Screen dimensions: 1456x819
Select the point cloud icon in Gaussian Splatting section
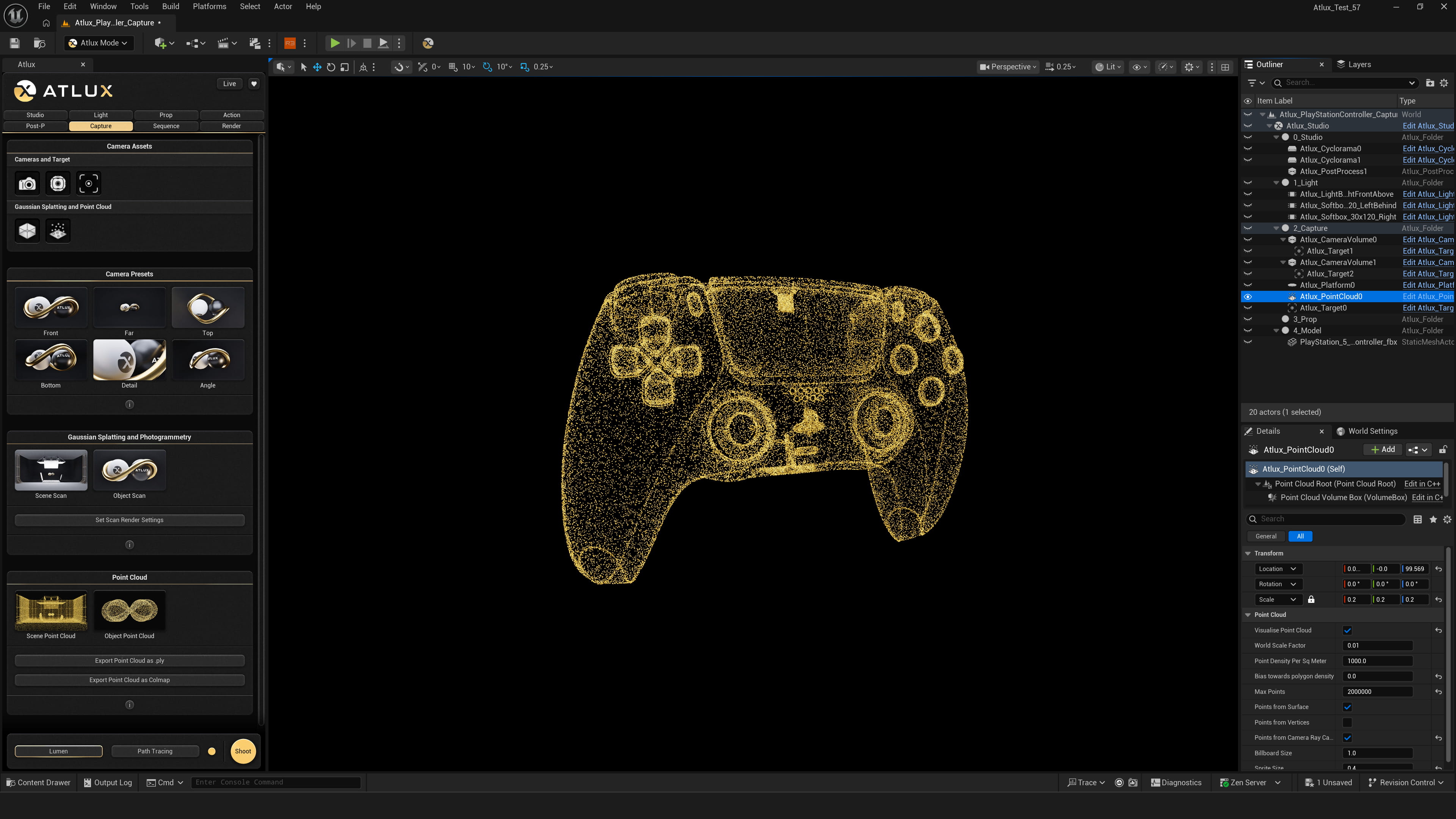pyautogui.click(x=58, y=230)
